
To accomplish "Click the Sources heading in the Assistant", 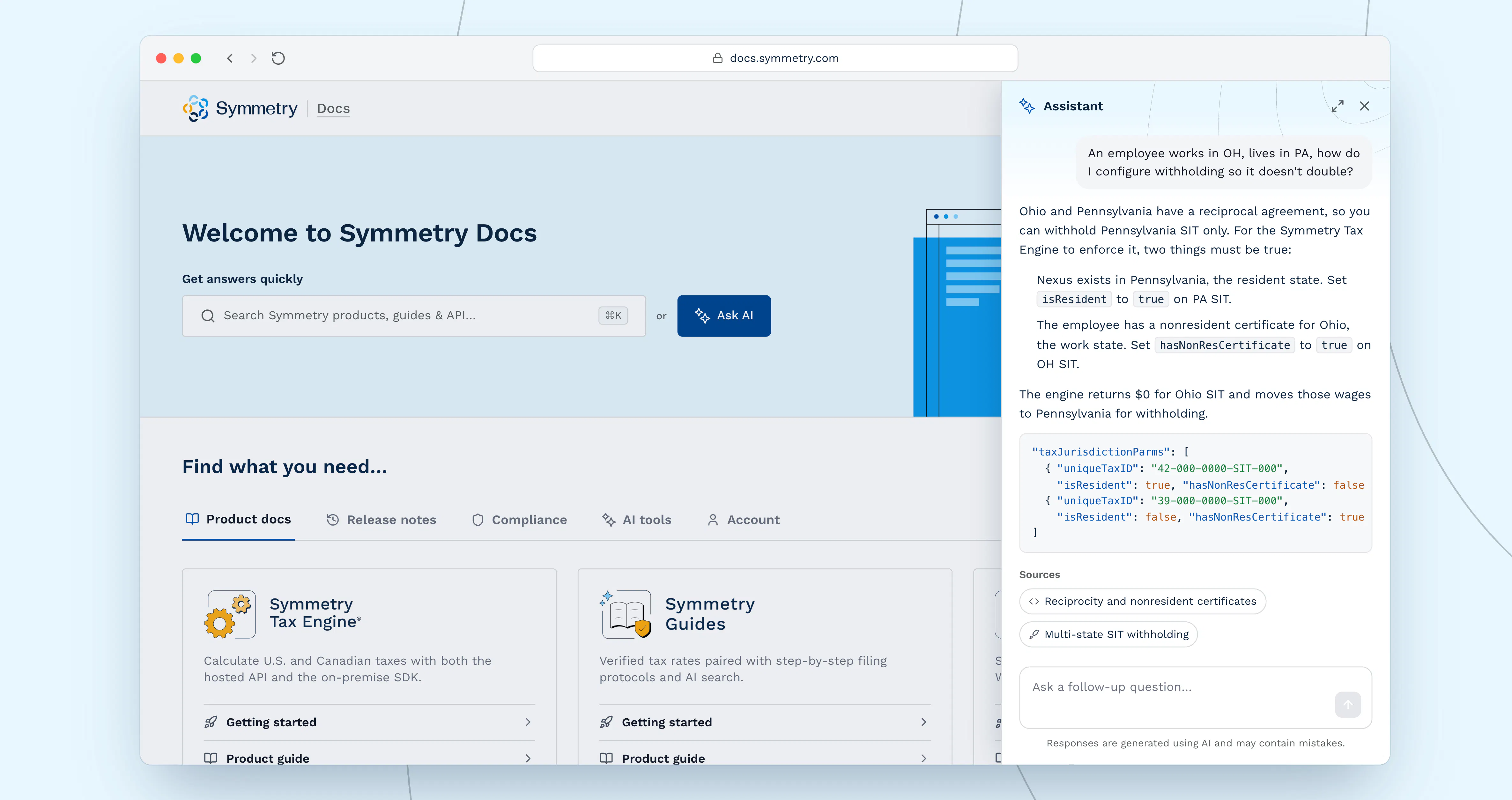I will click(1040, 574).
